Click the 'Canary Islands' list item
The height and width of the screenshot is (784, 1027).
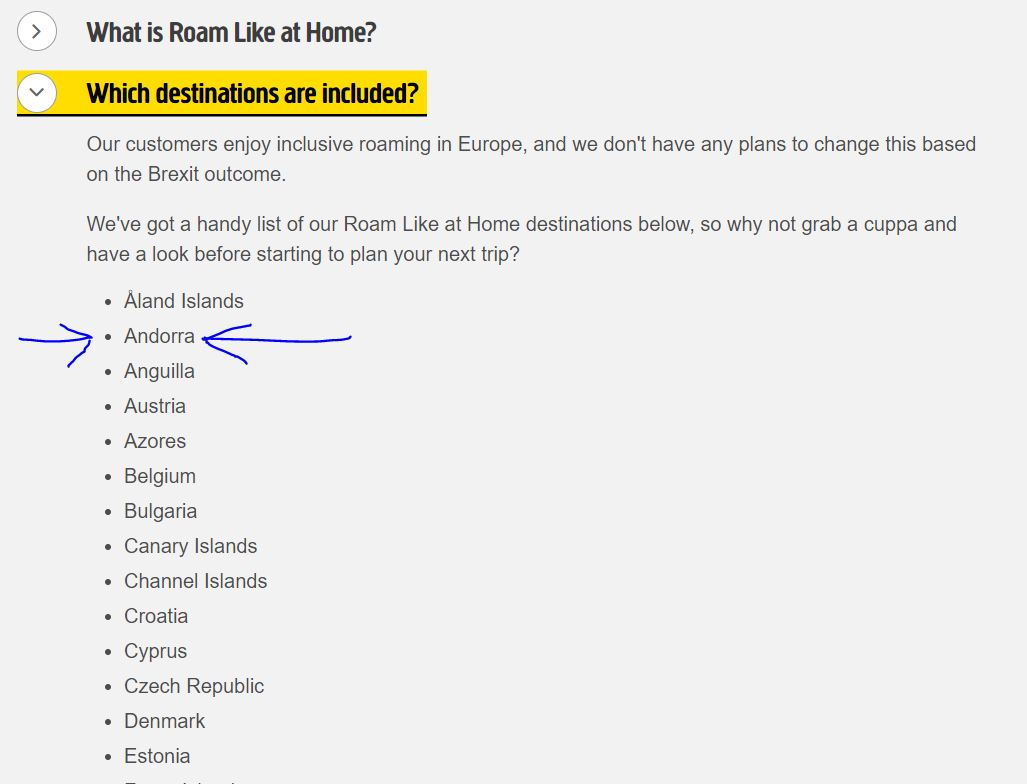click(190, 546)
